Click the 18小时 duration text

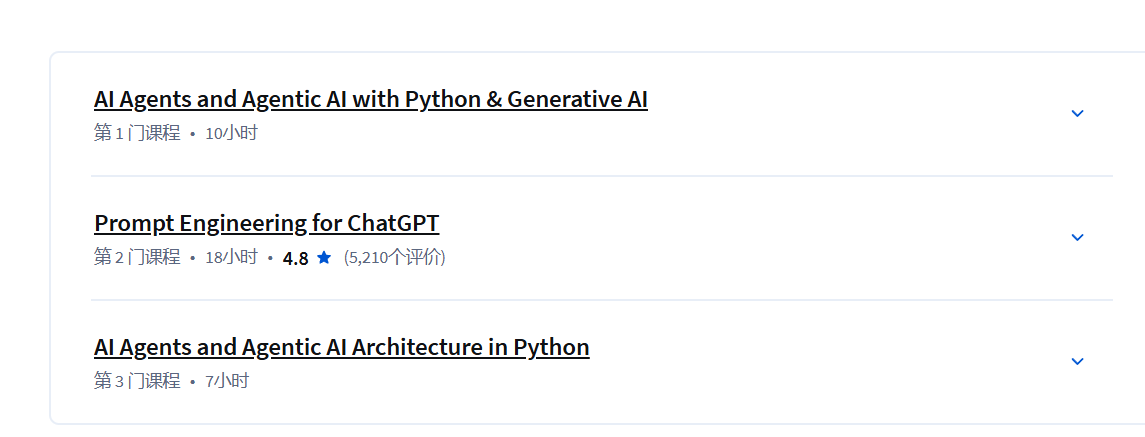click(x=231, y=257)
